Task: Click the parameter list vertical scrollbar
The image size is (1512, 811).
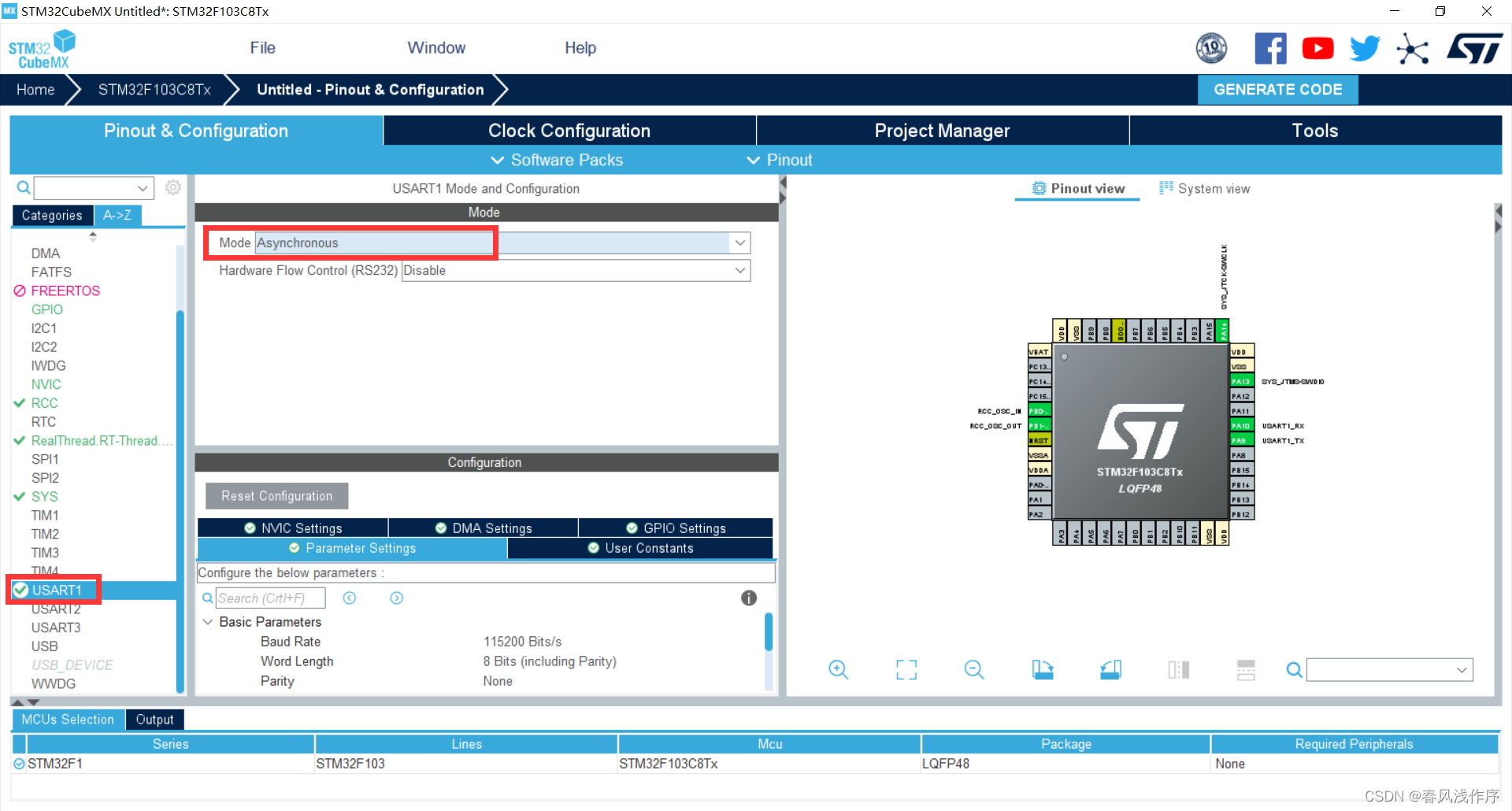Action: click(769, 631)
